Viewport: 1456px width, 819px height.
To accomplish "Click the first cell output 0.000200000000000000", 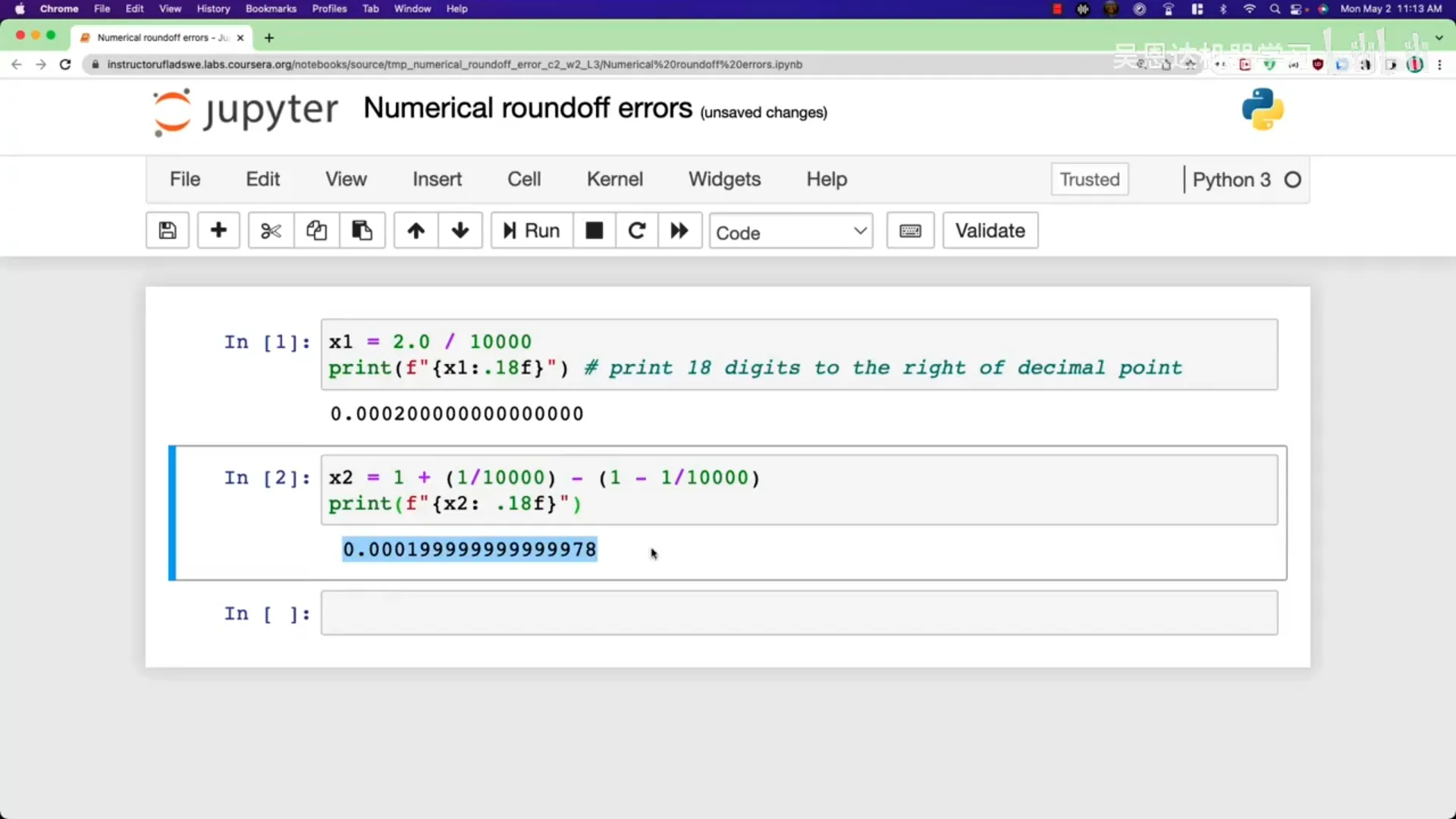I will (x=457, y=414).
